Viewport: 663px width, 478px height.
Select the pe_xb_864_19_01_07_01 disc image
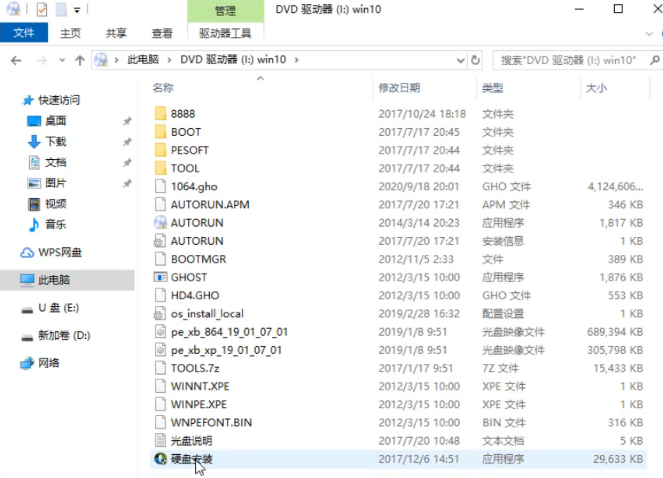[x=228, y=332]
